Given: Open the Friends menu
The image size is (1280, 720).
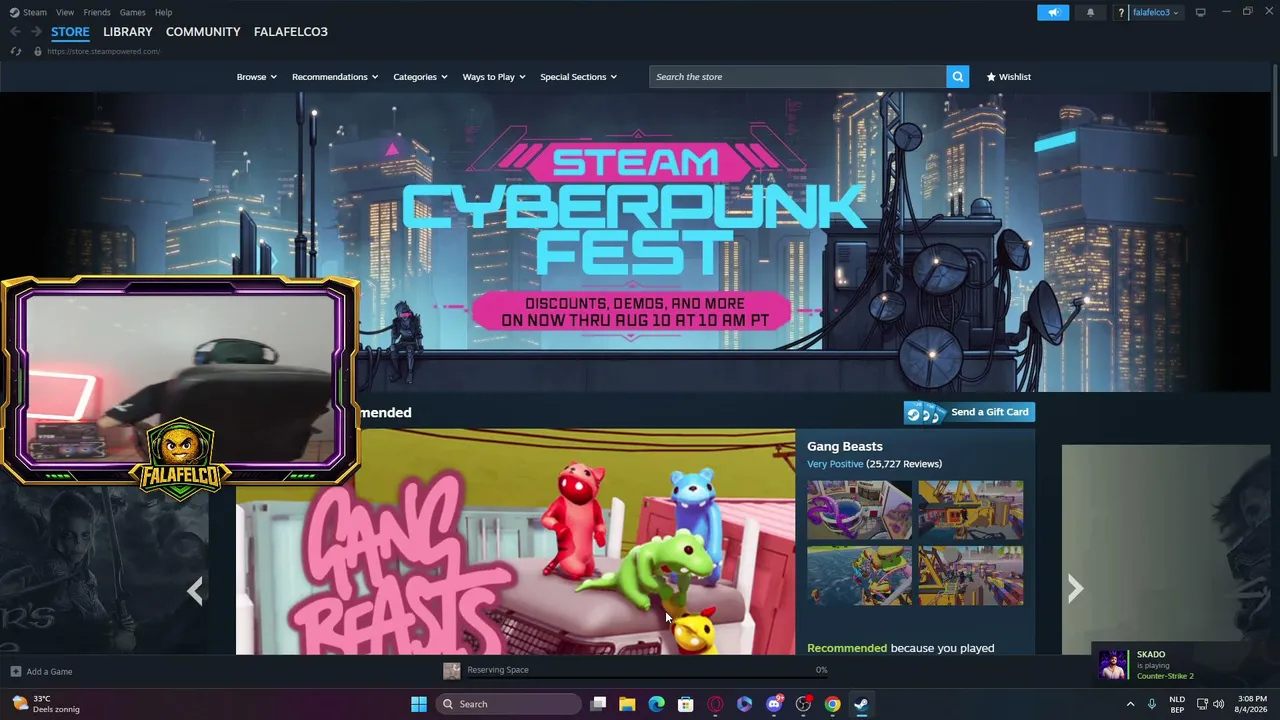Looking at the screenshot, I should [97, 12].
